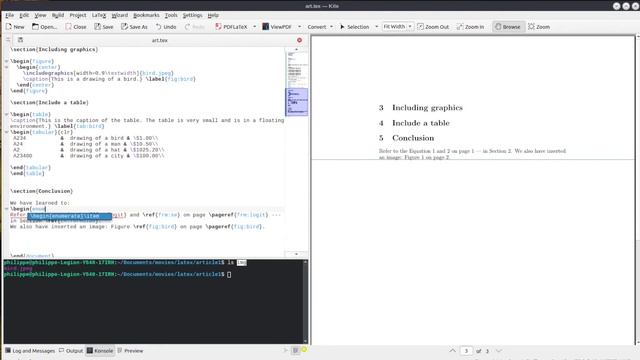640x360 pixels.
Task: Open the ViewPDF dropdown arrow
Action: pos(299,27)
